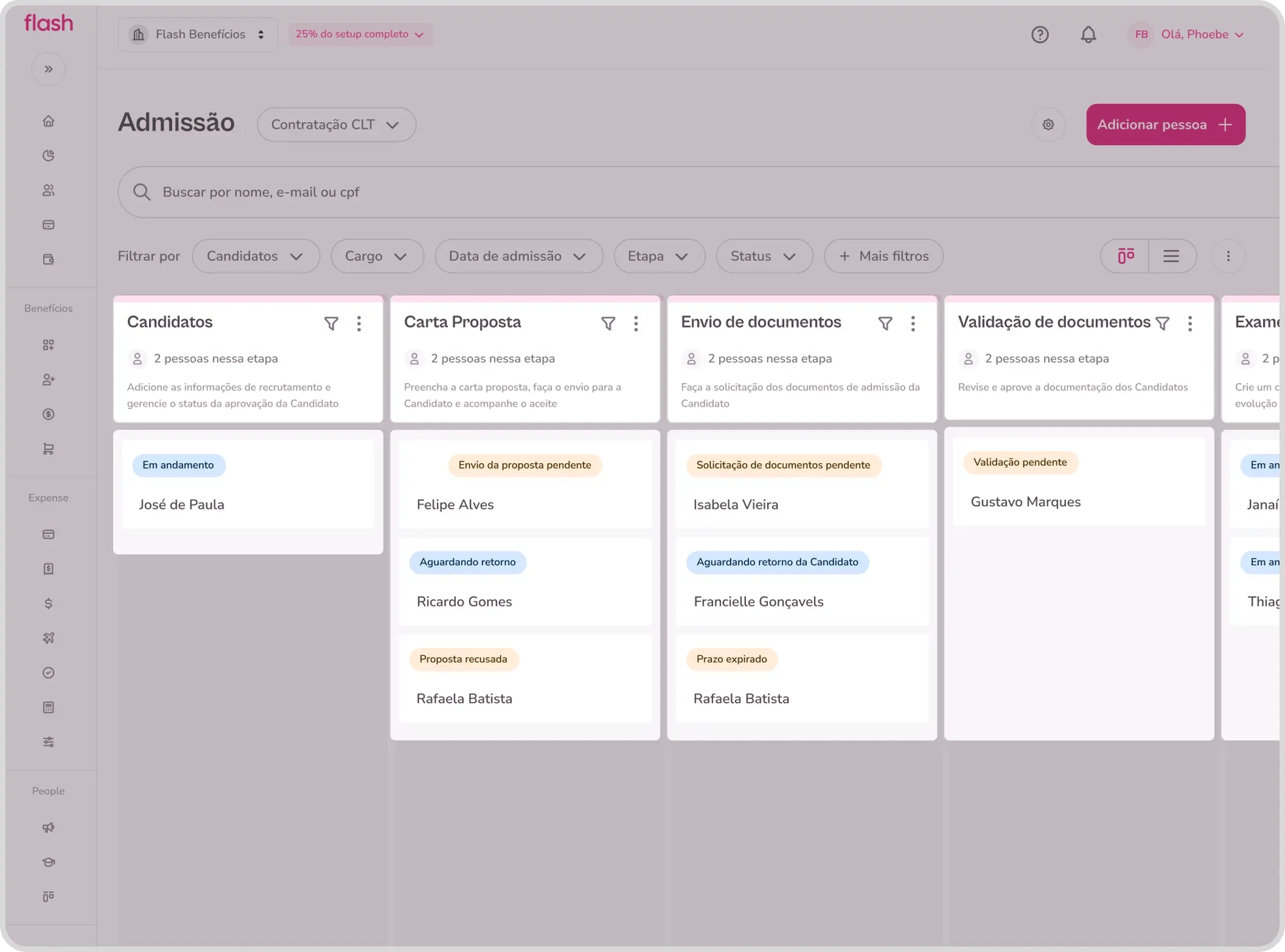Viewport: 1285px width, 952px height.
Task: Click Adicionar pessoa button
Action: pyautogui.click(x=1165, y=125)
